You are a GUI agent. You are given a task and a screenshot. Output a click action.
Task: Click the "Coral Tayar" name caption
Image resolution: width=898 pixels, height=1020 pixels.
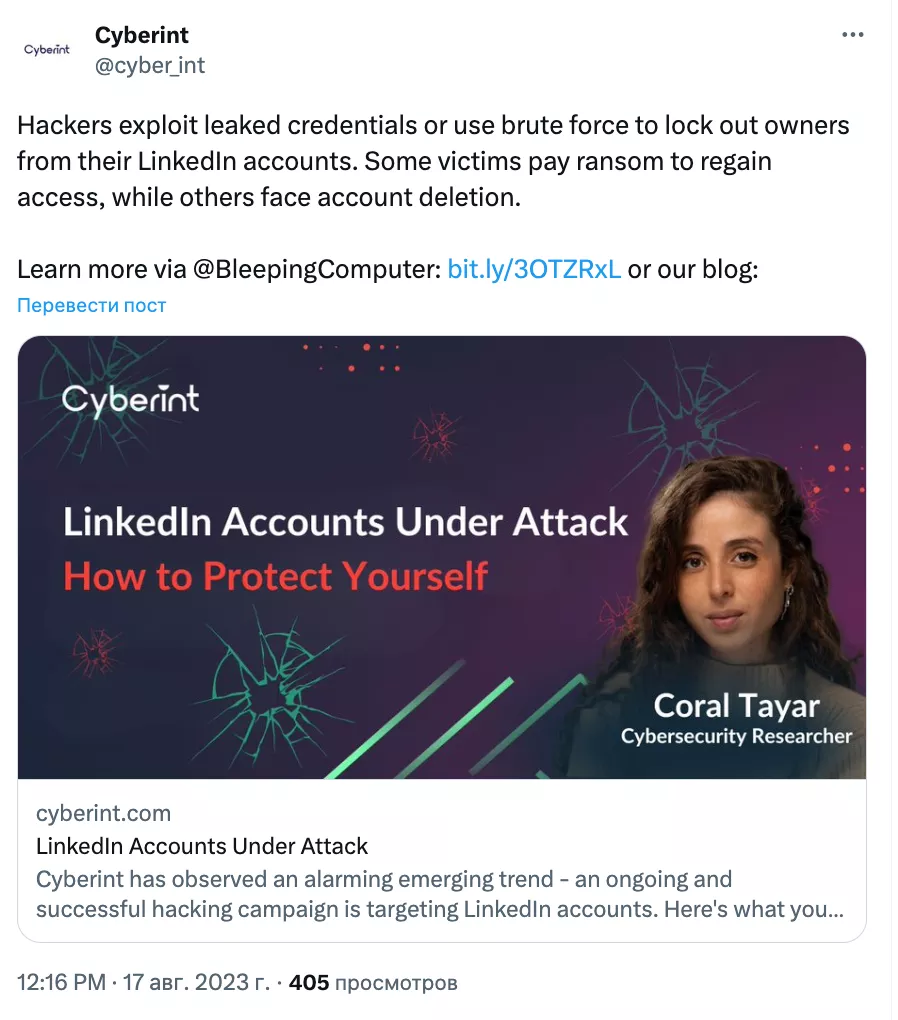(736, 706)
